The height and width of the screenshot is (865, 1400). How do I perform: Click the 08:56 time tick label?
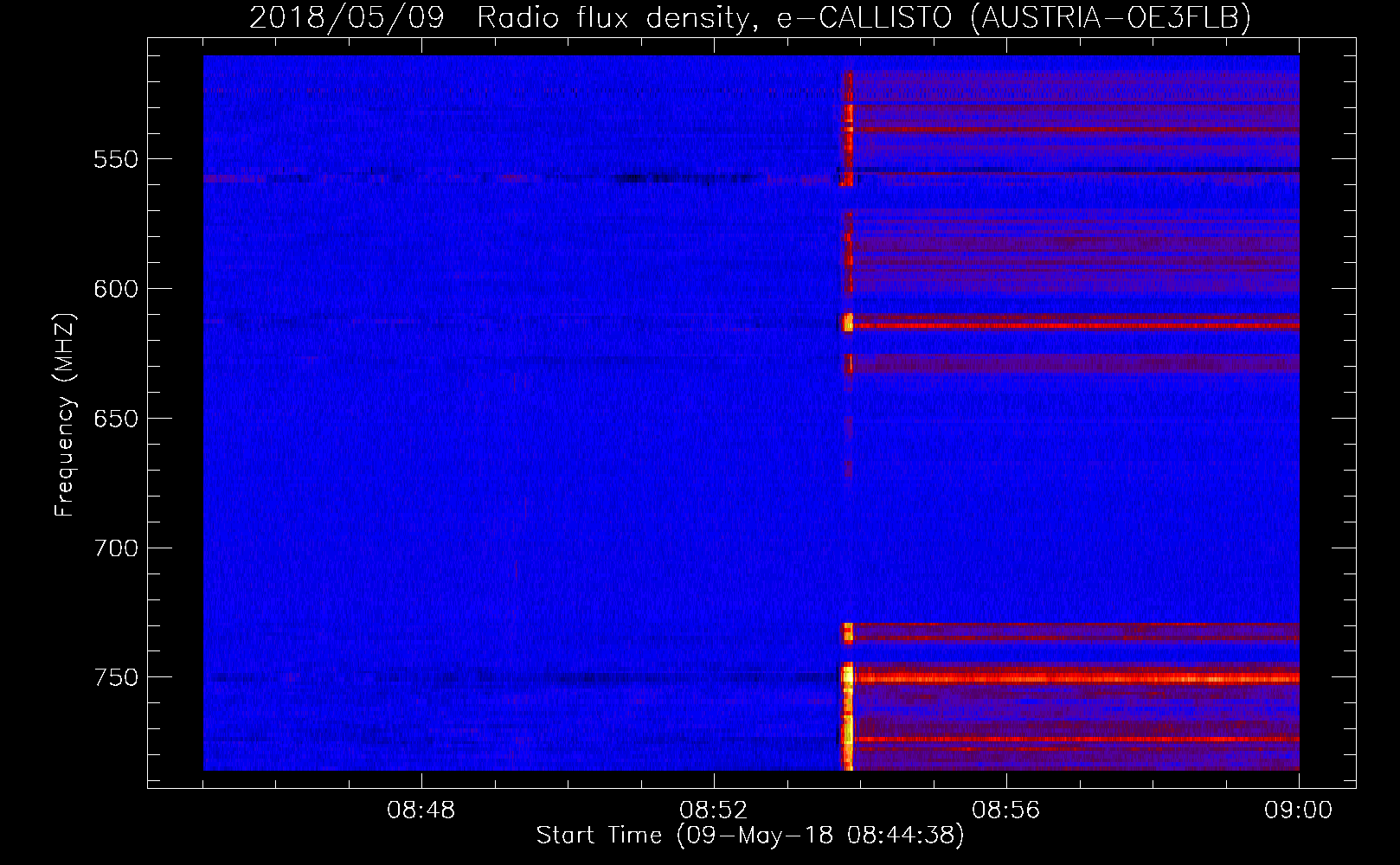tap(1005, 811)
